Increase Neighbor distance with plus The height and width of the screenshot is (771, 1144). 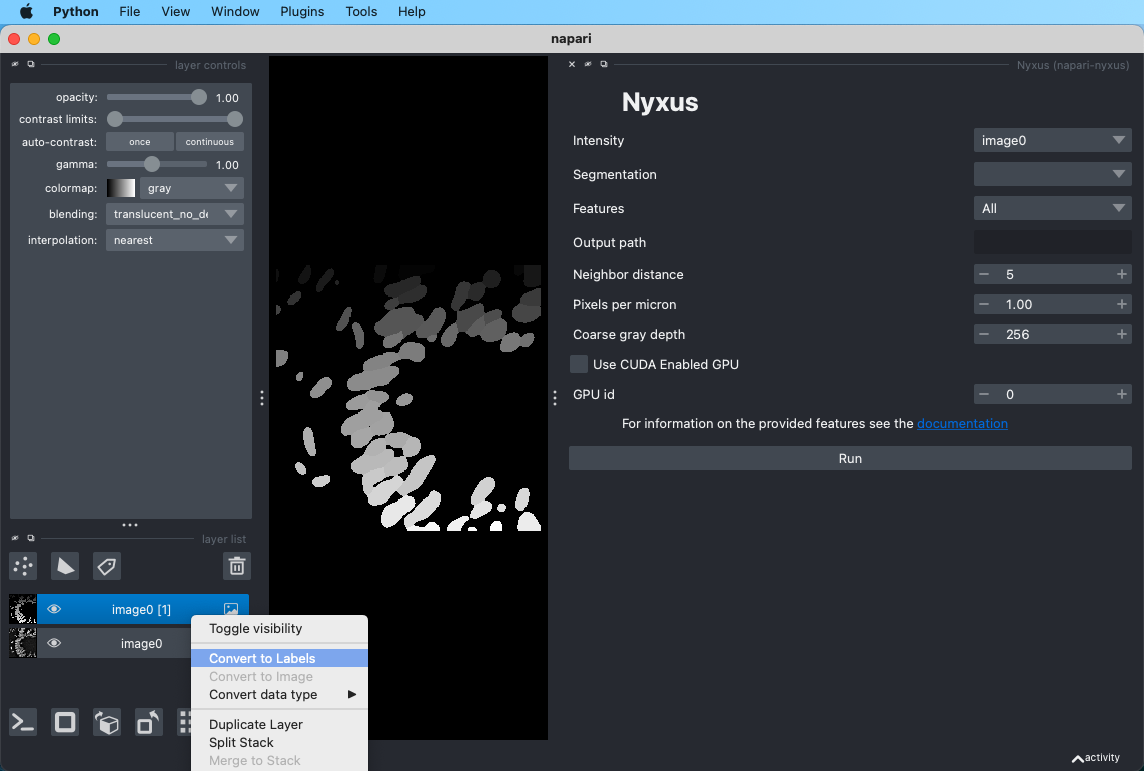[x=1121, y=274]
